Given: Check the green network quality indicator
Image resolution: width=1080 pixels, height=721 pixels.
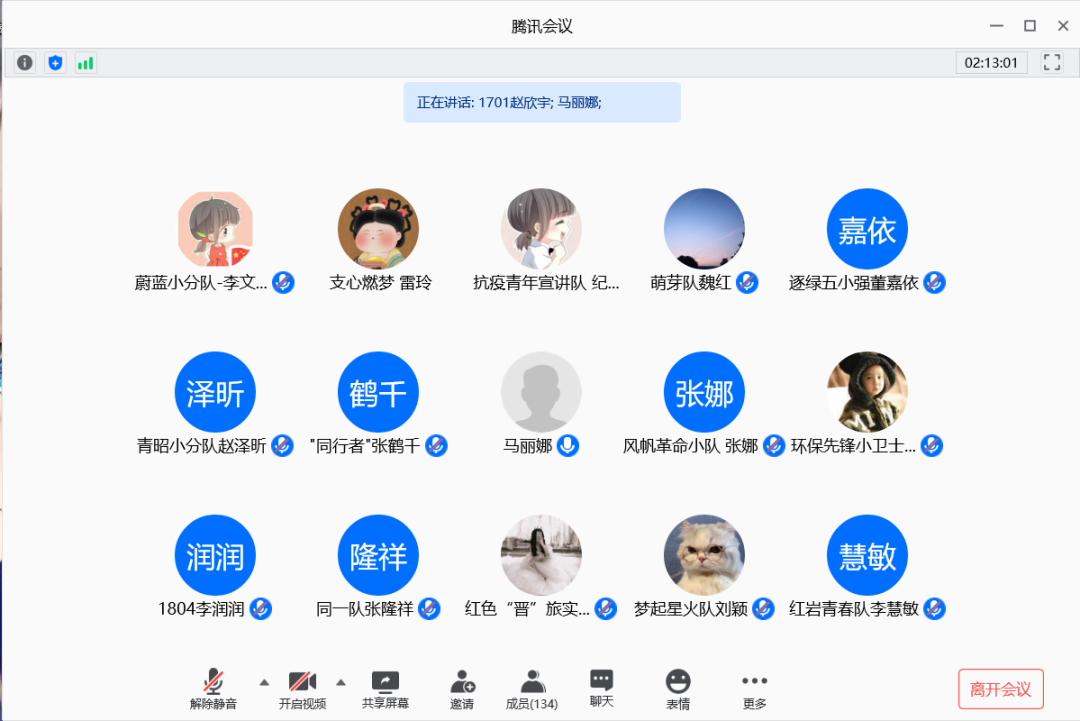Looking at the screenshot, I should point(85,62).
